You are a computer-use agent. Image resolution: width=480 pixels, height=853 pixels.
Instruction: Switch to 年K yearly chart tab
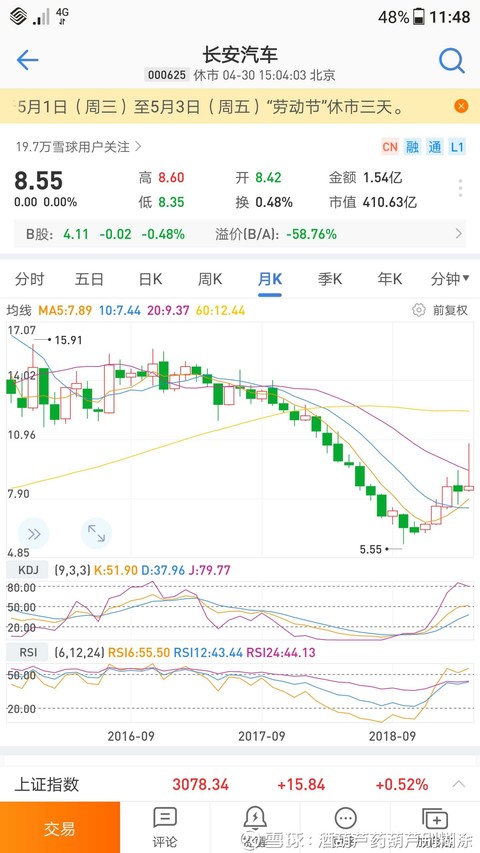pyautogui.click(x=390, y=280)
